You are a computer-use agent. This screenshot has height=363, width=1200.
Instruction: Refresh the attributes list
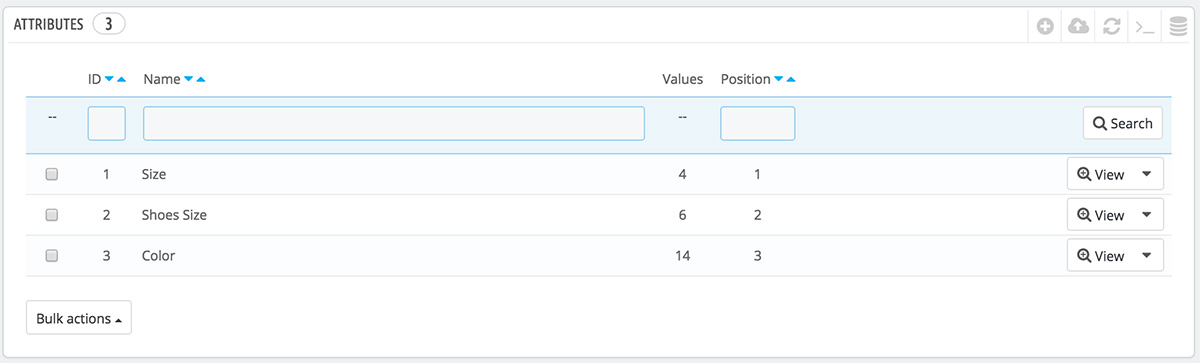(1111, 27)
